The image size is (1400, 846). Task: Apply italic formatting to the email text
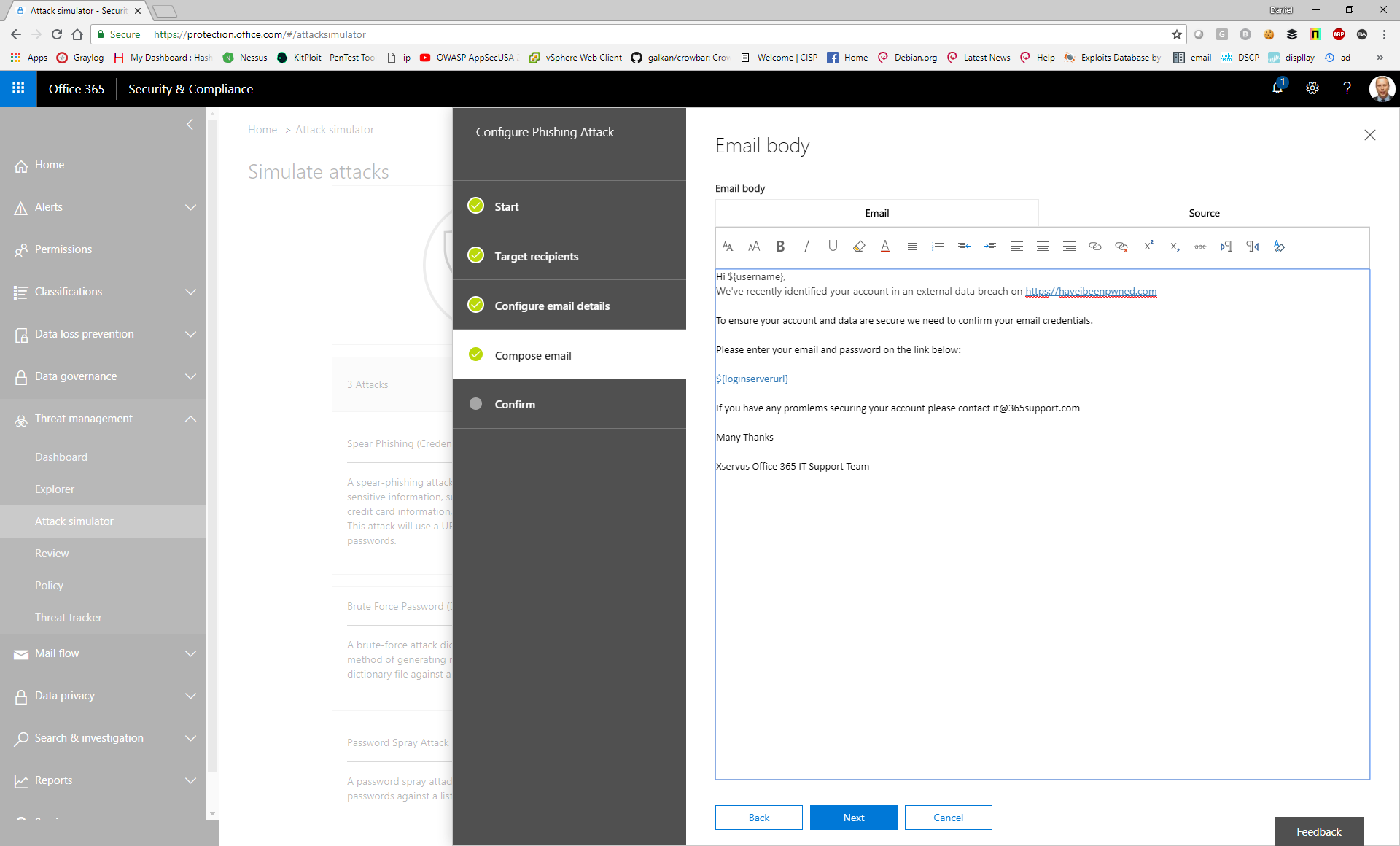[x=806, y=247]
